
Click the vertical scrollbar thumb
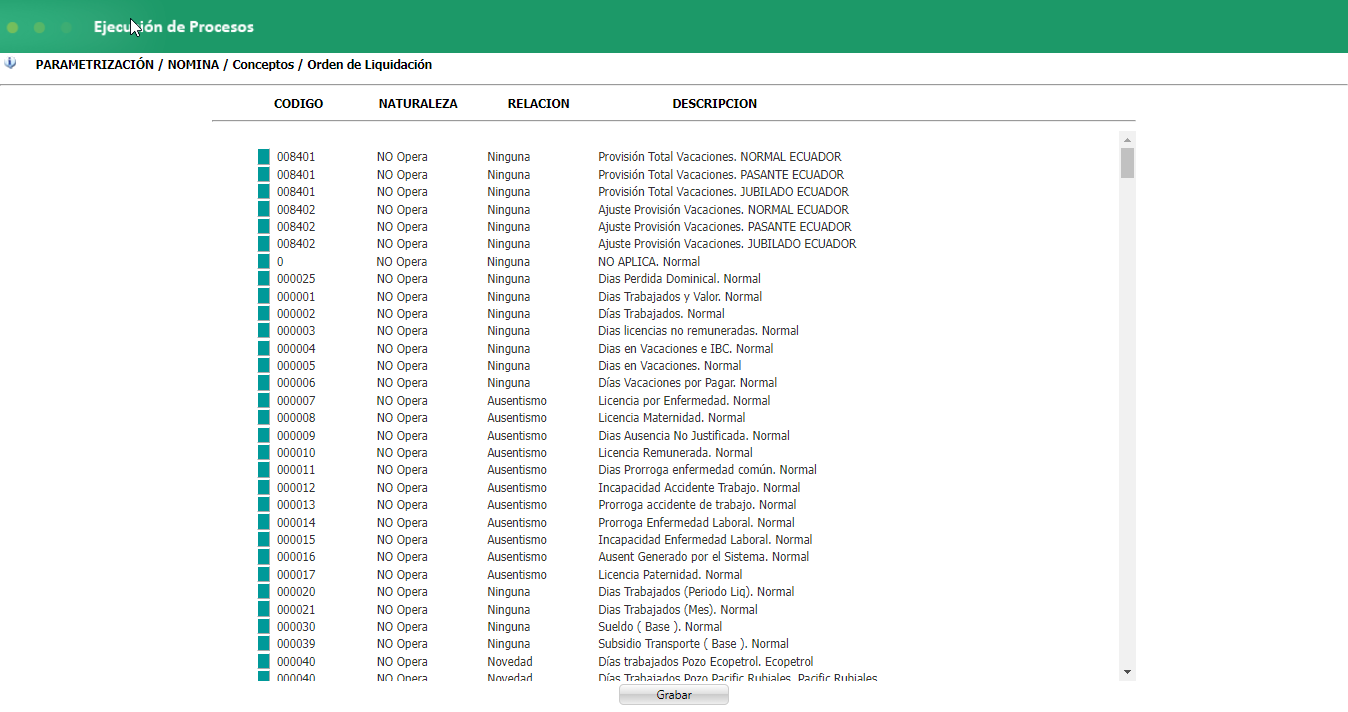point(1127,163)
